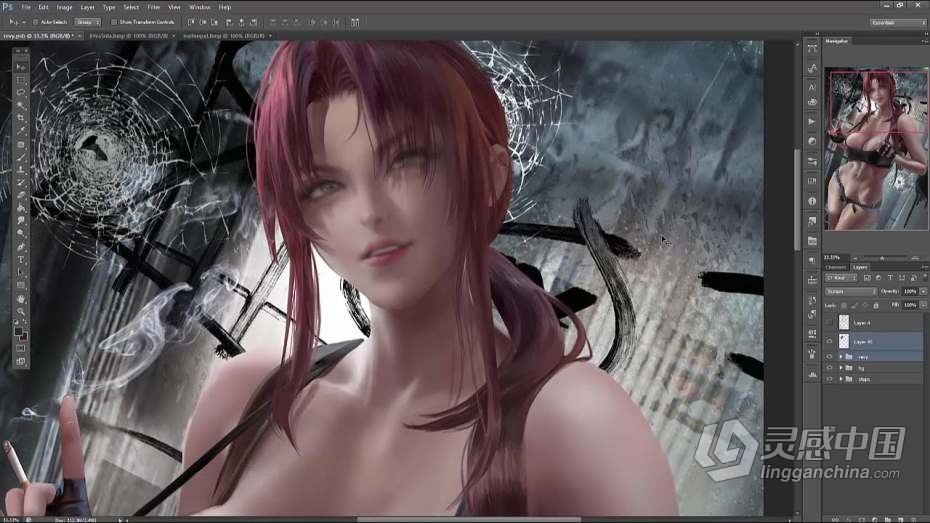Click the lock all layer icon
The height and width of the screenshot is (523, 930).
click(x=876, y=305)
